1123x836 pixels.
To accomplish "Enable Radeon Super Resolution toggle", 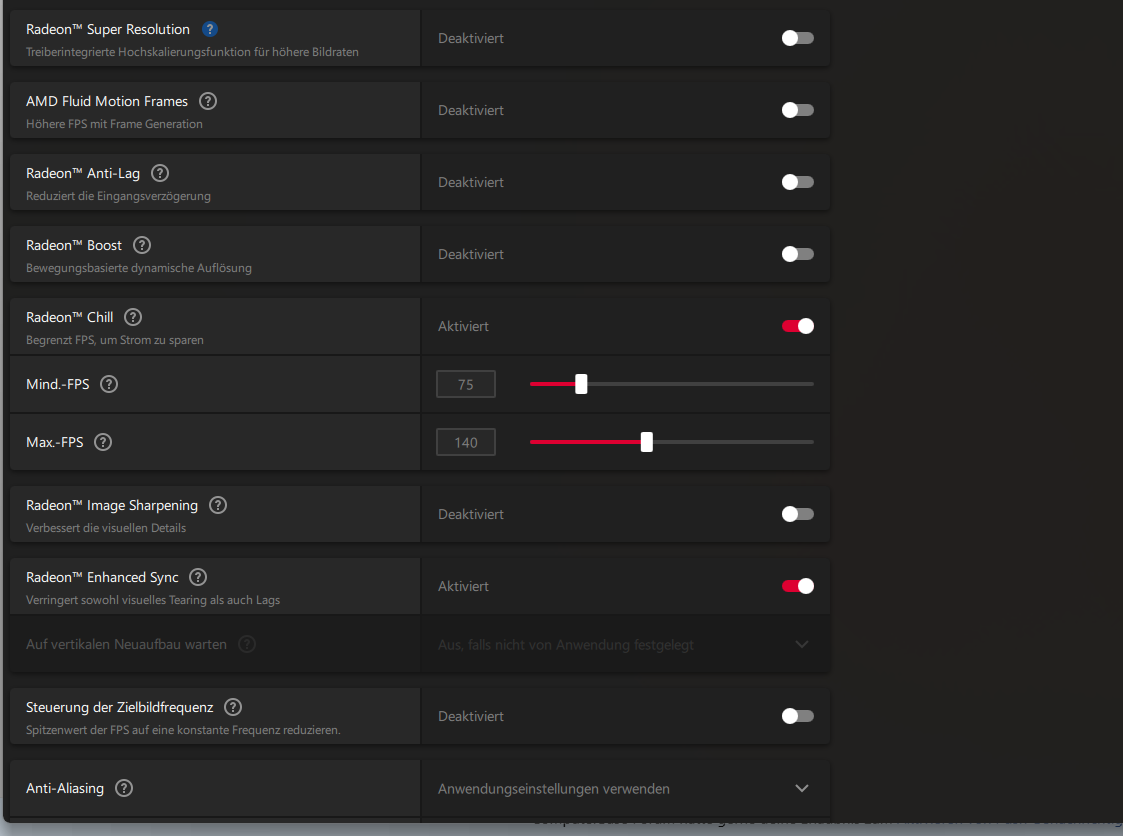I will click(x=797, y=38).
